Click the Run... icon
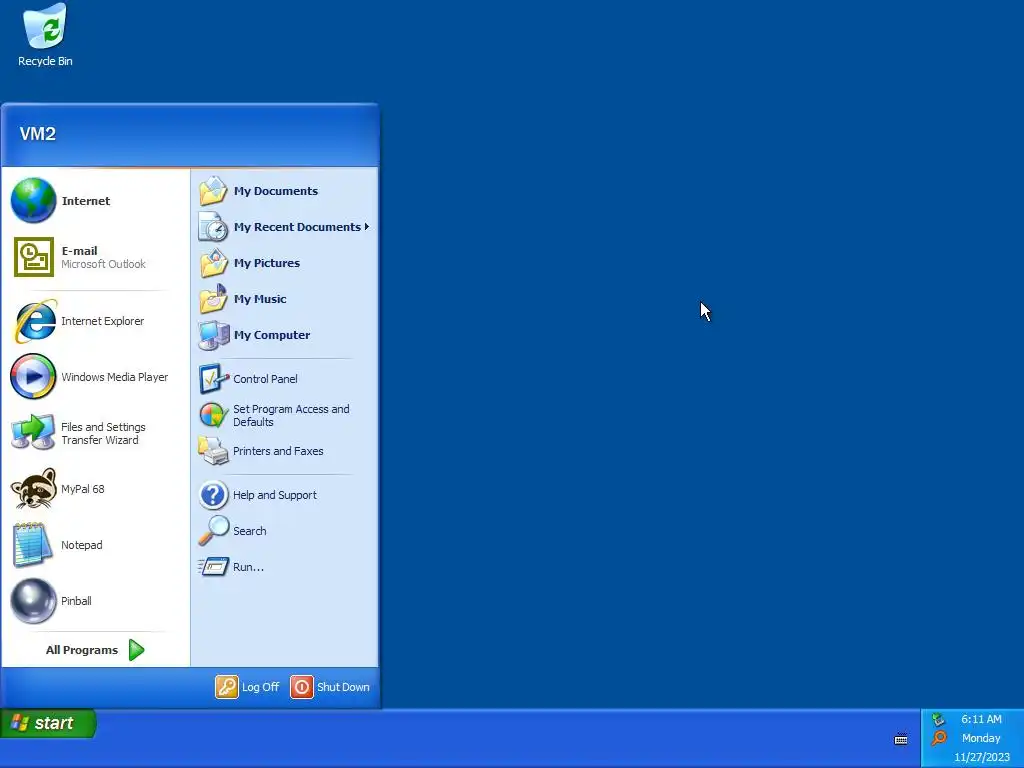 click(214, 566)
